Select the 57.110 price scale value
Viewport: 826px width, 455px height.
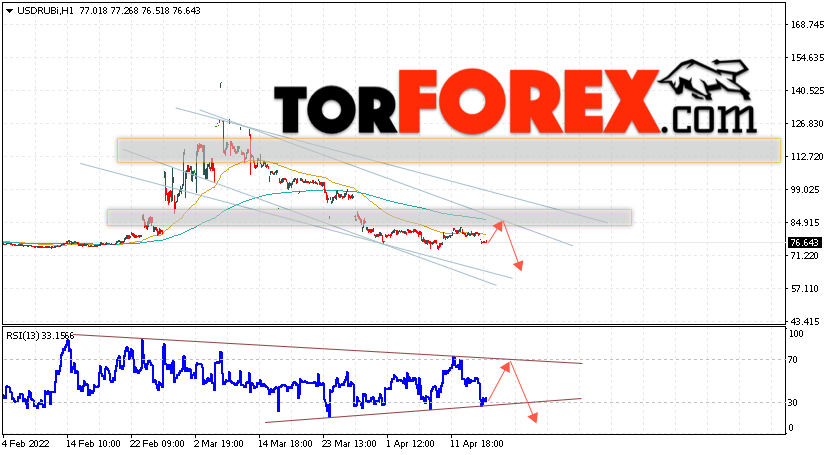(805, 289)
